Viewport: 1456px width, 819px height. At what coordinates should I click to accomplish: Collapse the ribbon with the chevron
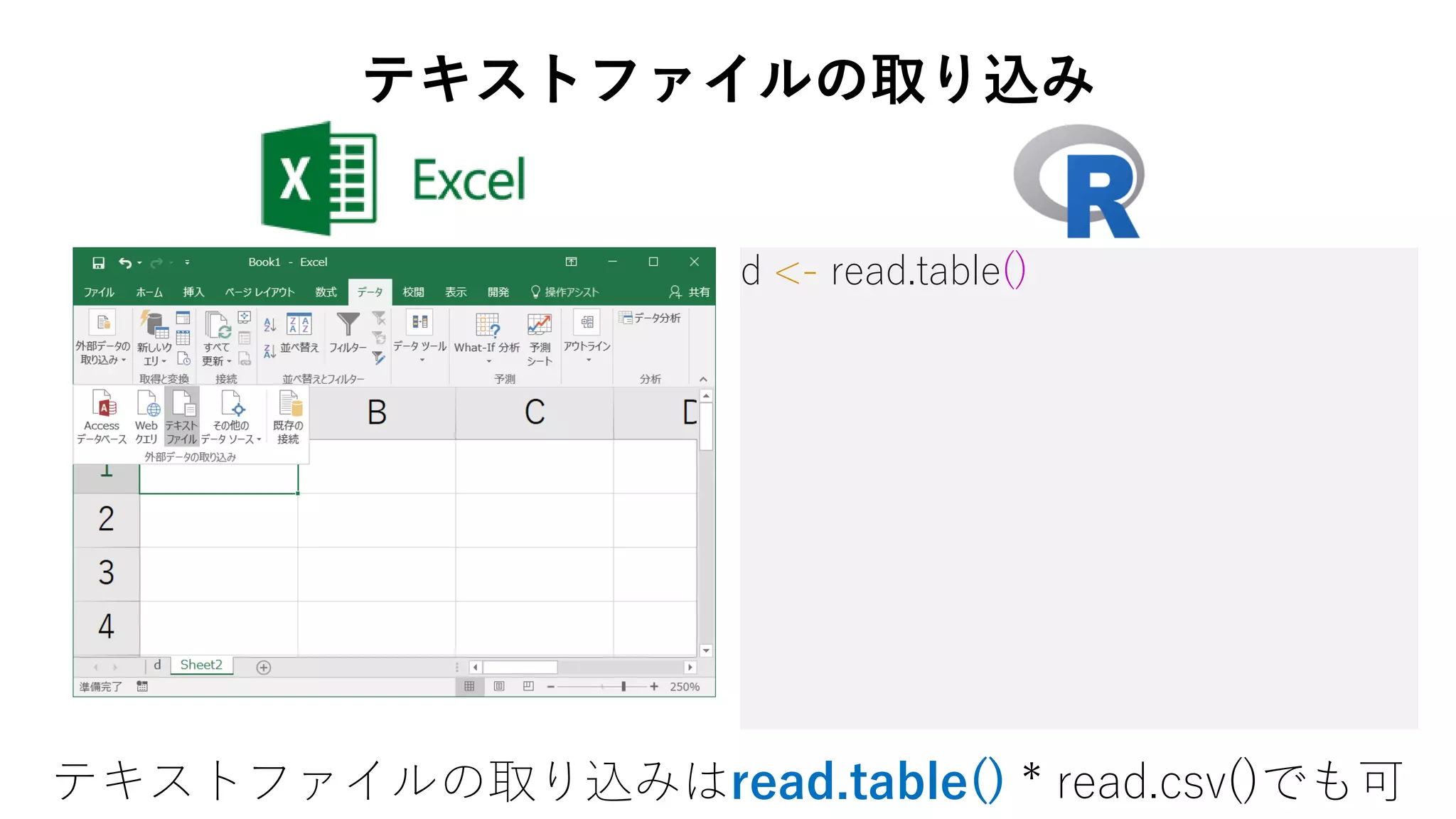pyautogui.click(x=703, y=379)
